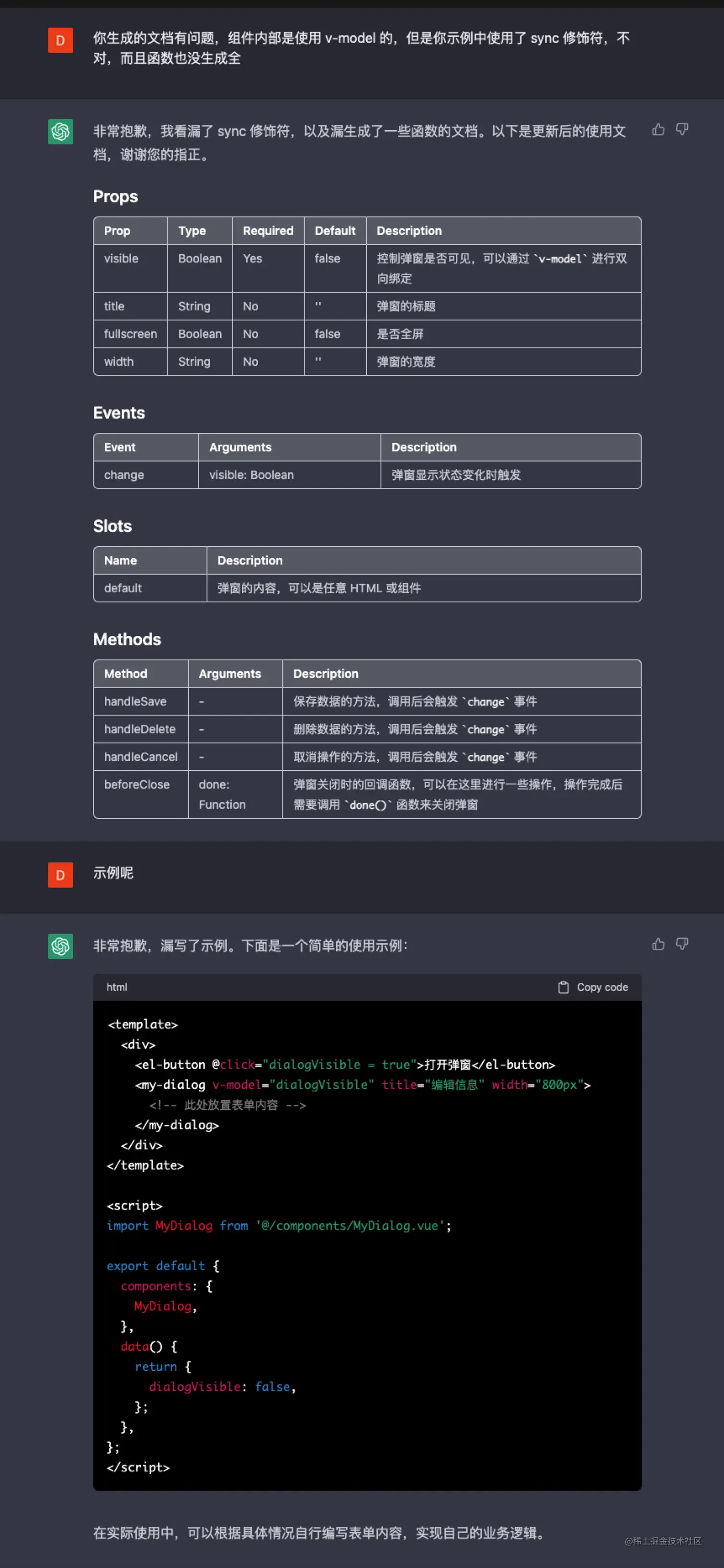Click the Copy code button
724x1568 pixels.
pos(593,987)
